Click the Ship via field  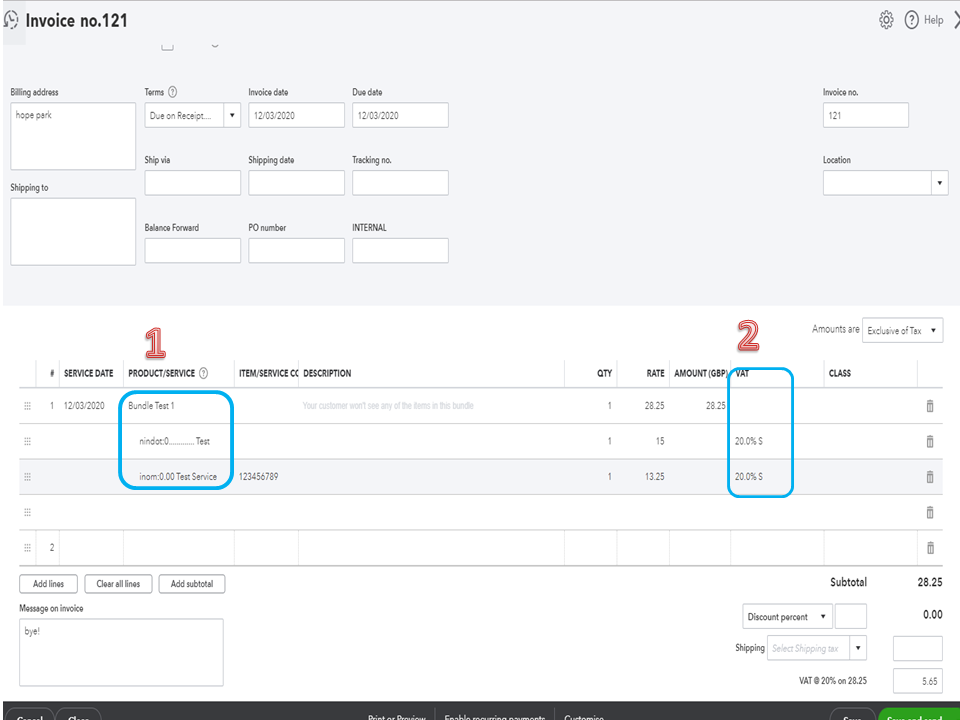(x=193, y=183)
